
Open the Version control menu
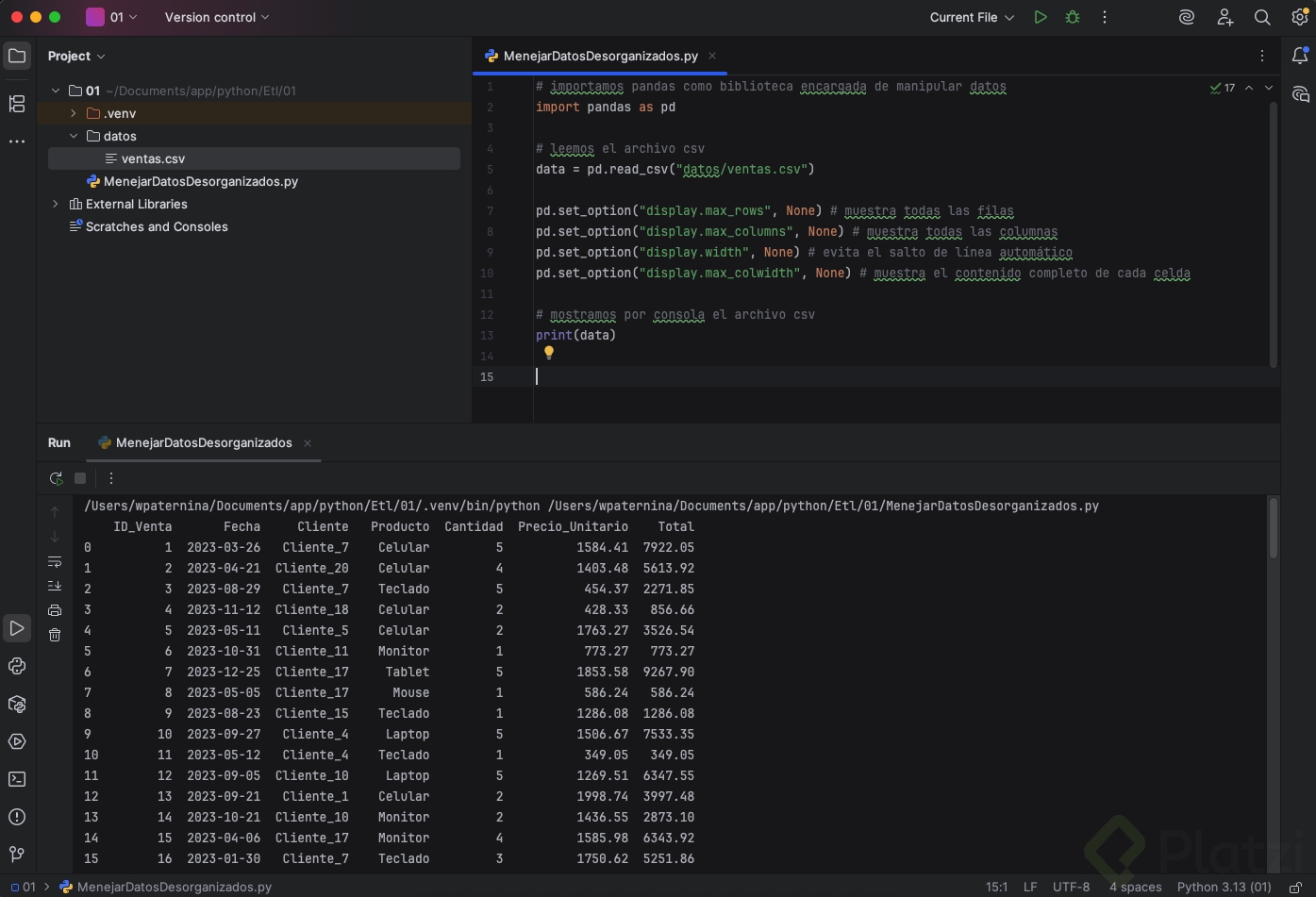(x=216, y=17)
